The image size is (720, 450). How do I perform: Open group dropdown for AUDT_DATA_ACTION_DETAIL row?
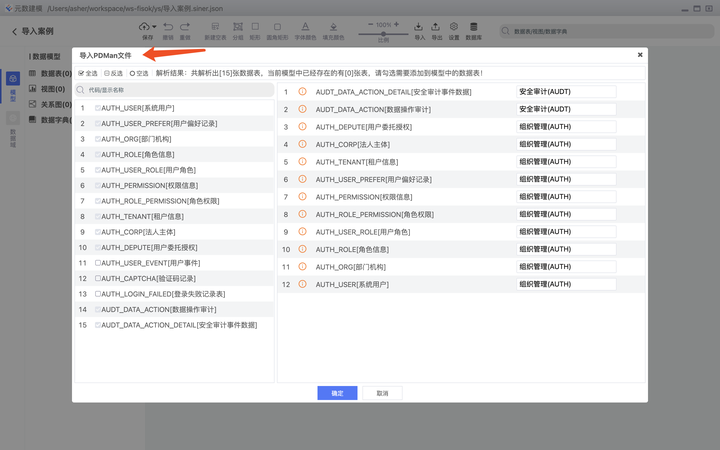(x=566, y=92)
